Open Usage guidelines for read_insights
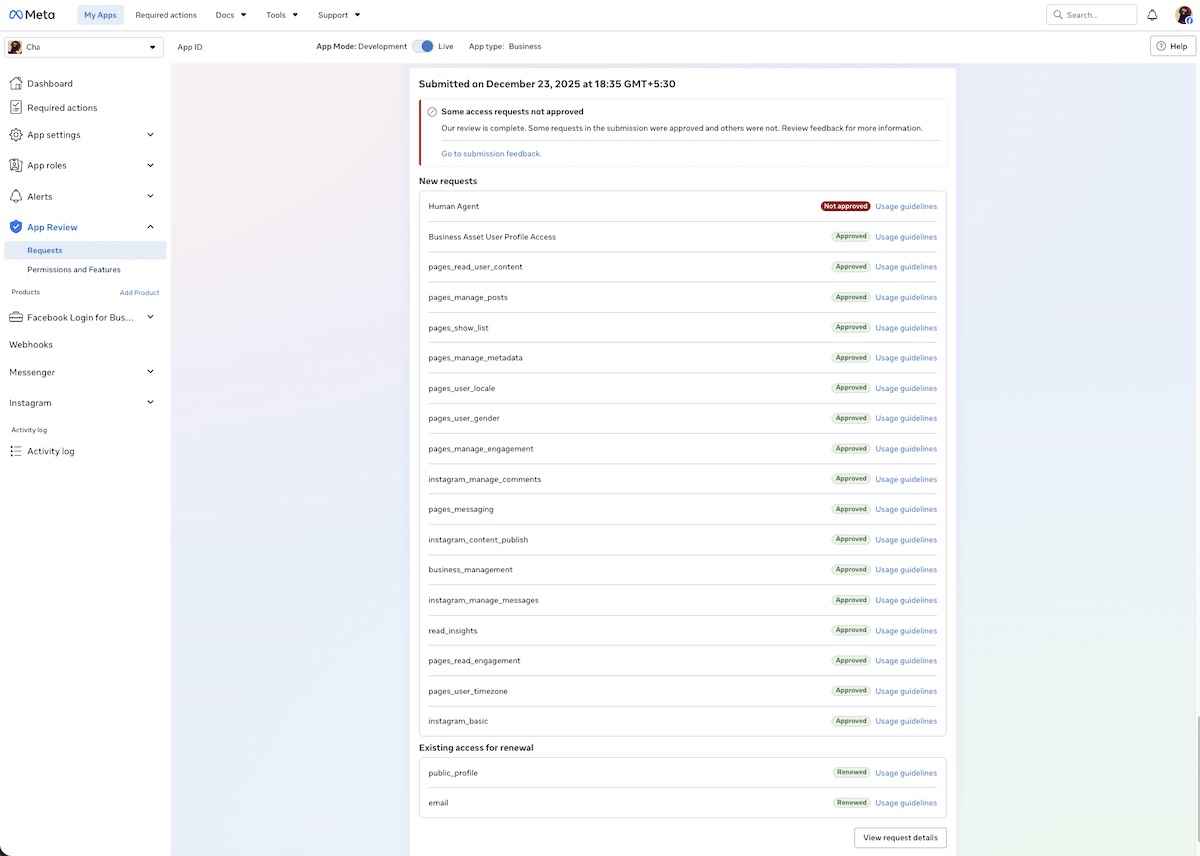 (x=906, y=630)
